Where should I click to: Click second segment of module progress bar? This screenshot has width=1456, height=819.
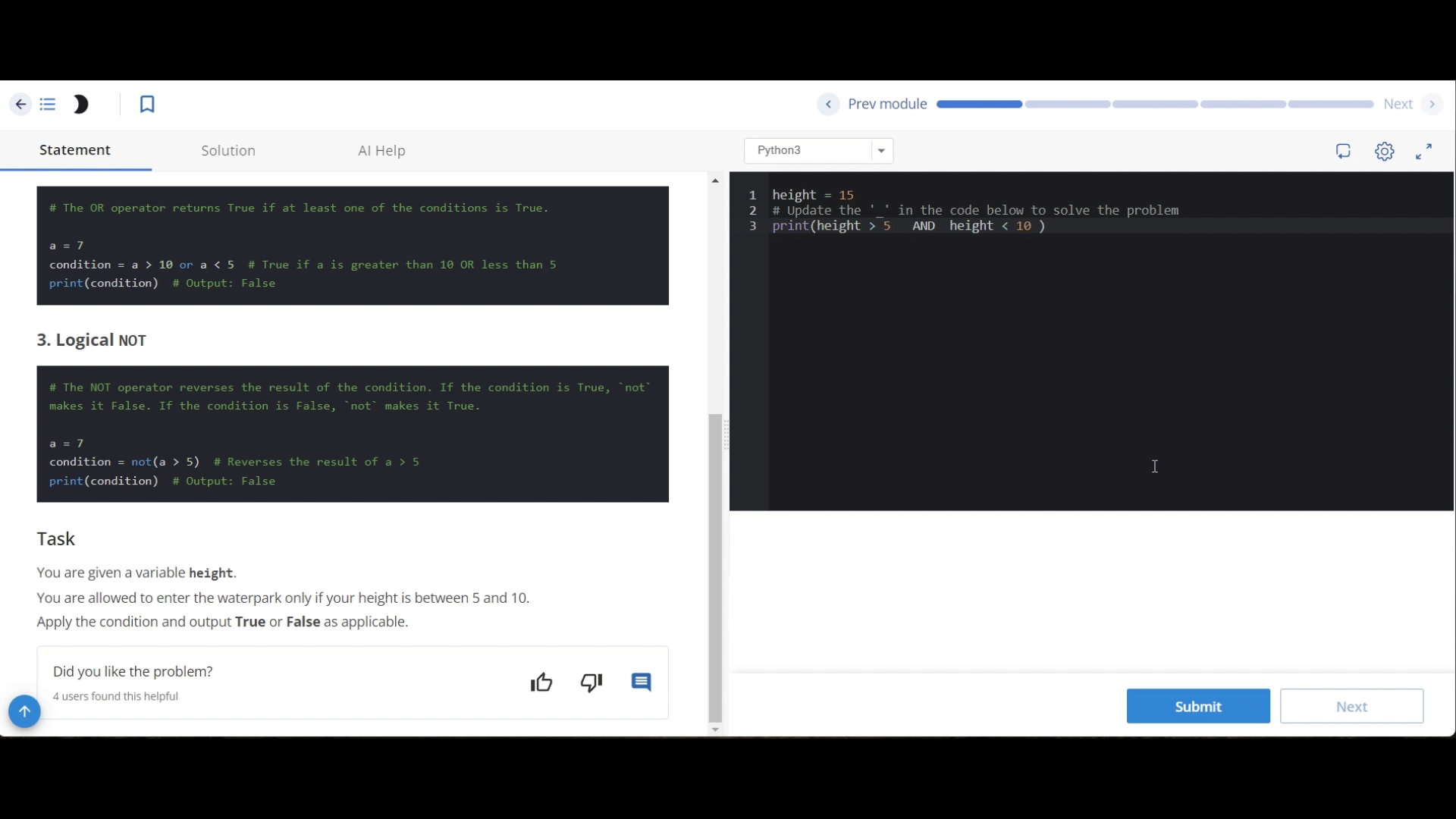coord(1067,104)
